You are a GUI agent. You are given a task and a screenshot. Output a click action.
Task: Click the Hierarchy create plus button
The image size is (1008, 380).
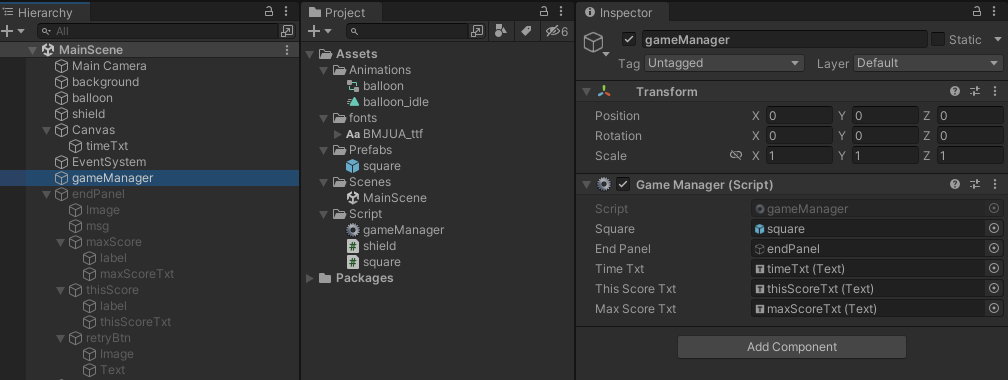point(7,31)
